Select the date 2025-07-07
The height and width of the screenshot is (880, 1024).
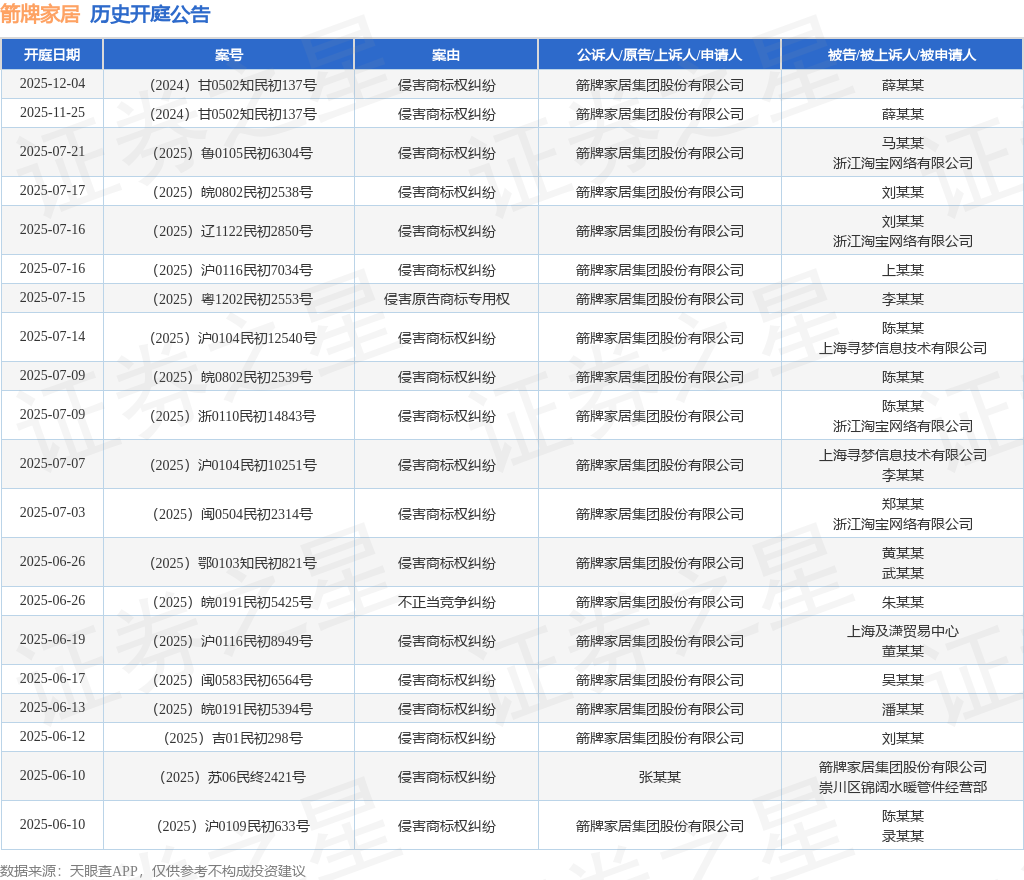[52, 464]
